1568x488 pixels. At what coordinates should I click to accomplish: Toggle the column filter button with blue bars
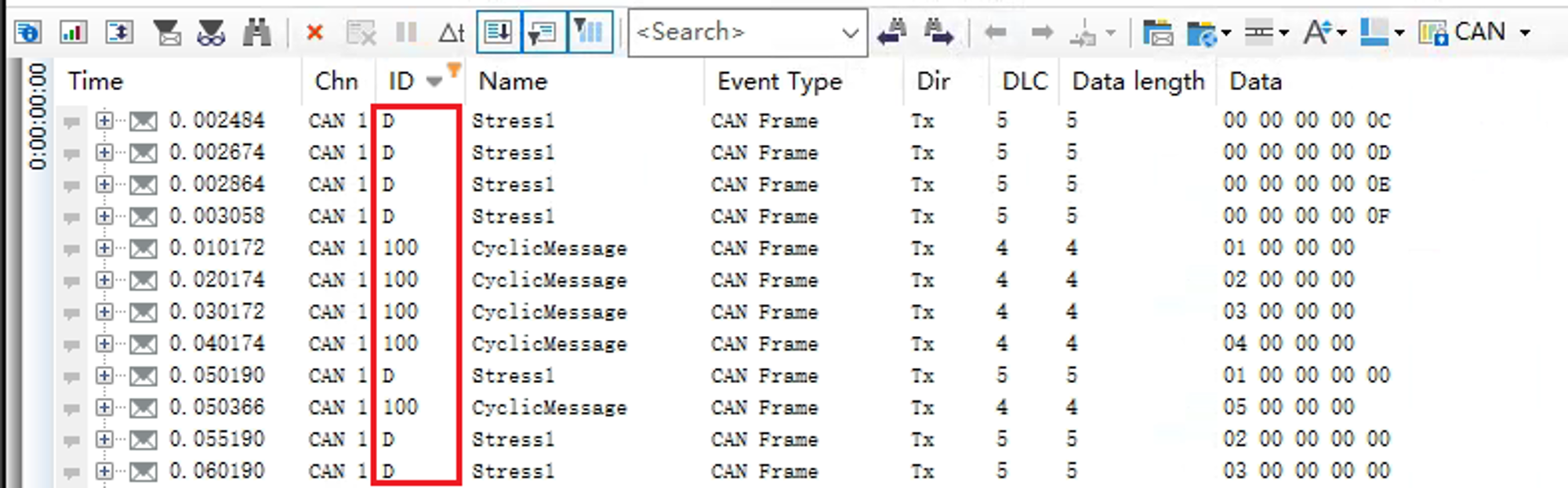[x=590, y=32]
